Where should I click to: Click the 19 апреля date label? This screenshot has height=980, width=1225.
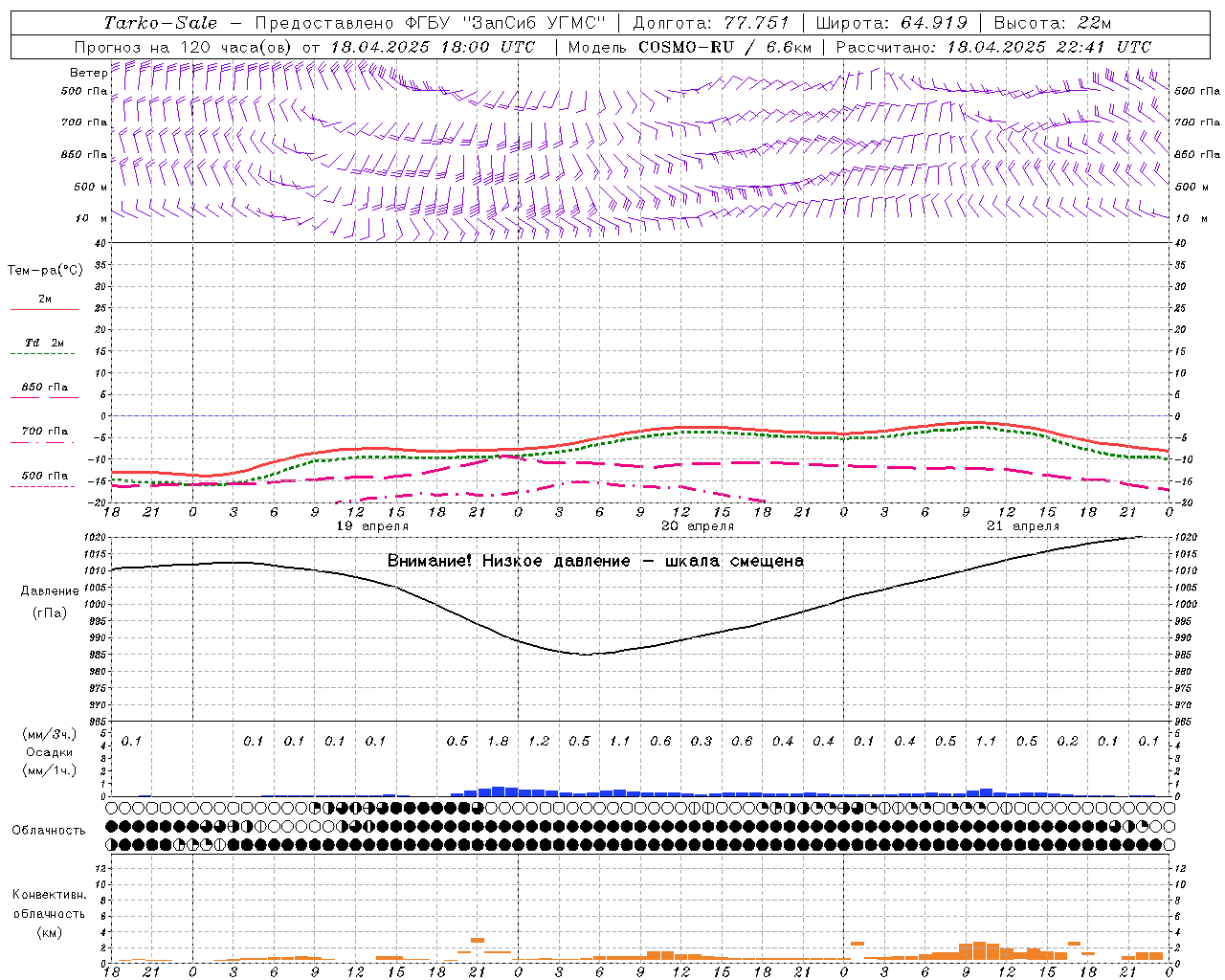[372, 526]
